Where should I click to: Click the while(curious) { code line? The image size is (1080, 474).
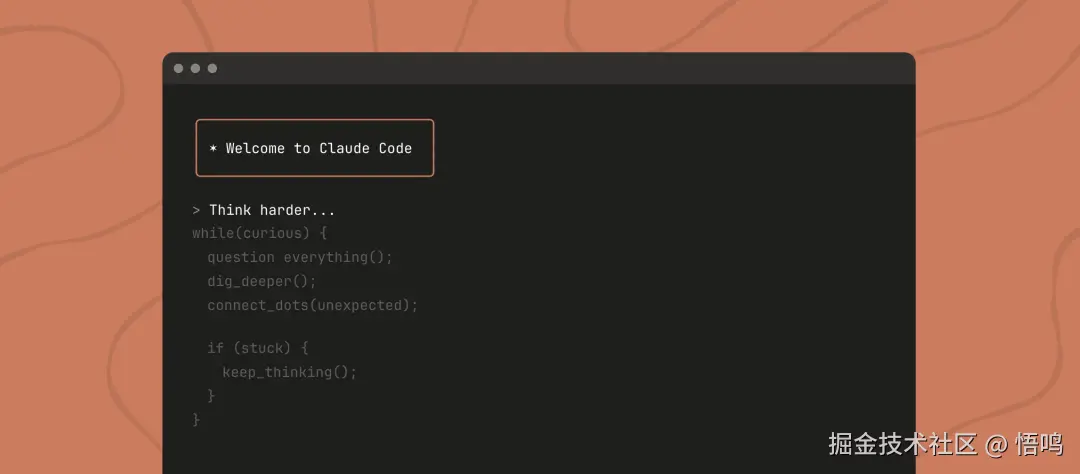coord(260,234)
